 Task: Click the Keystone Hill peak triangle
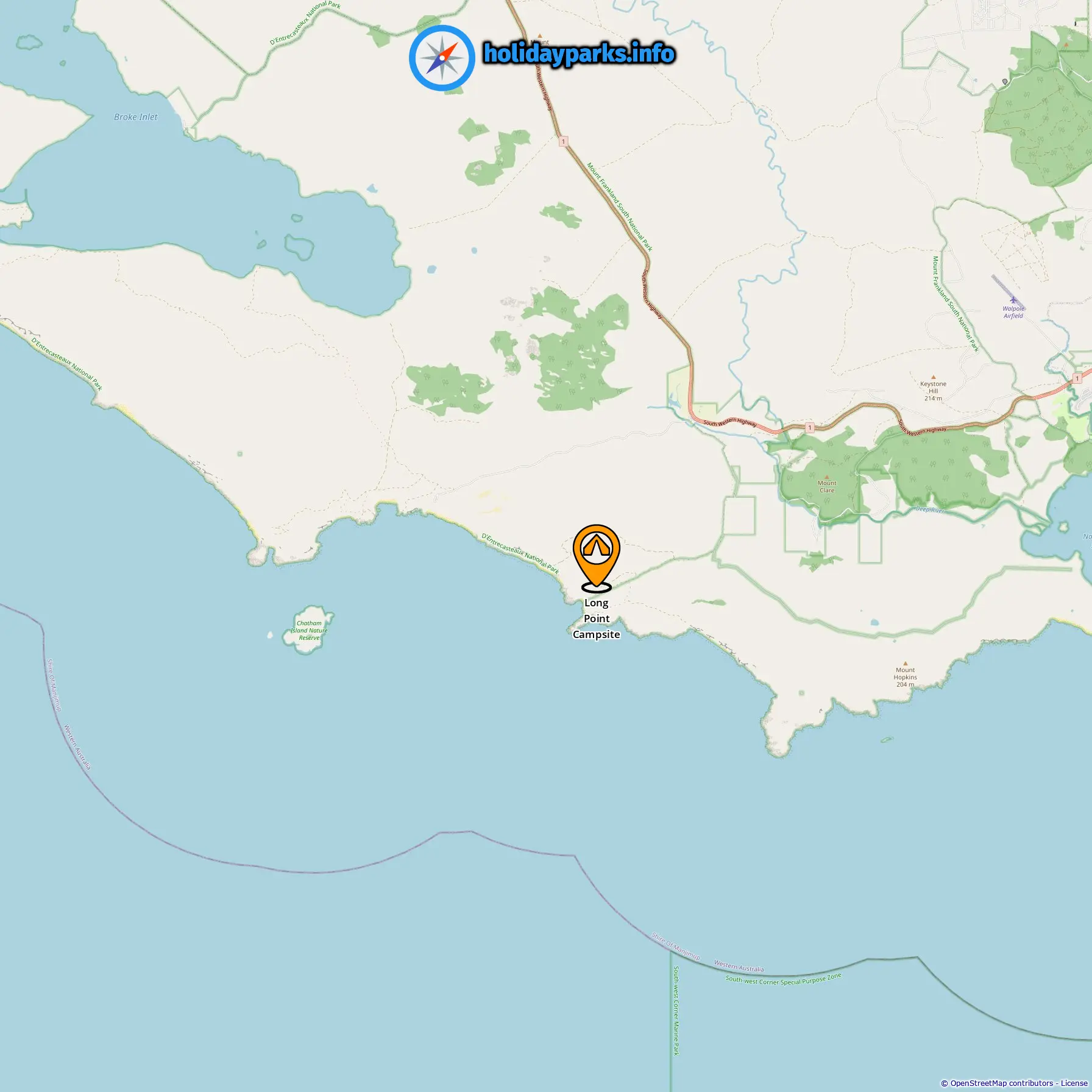pos(933,377)
